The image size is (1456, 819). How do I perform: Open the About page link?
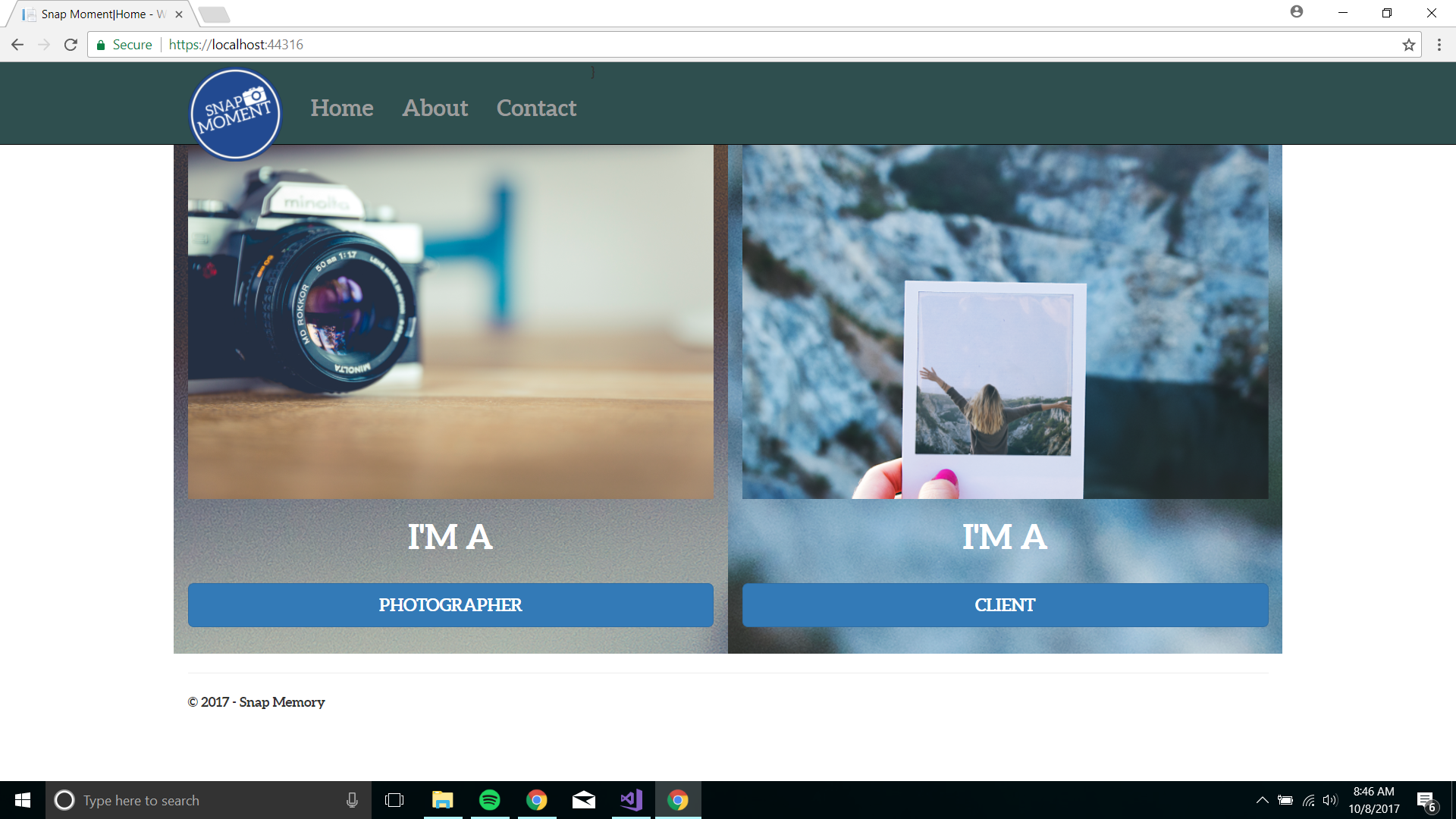coord(435,108)
